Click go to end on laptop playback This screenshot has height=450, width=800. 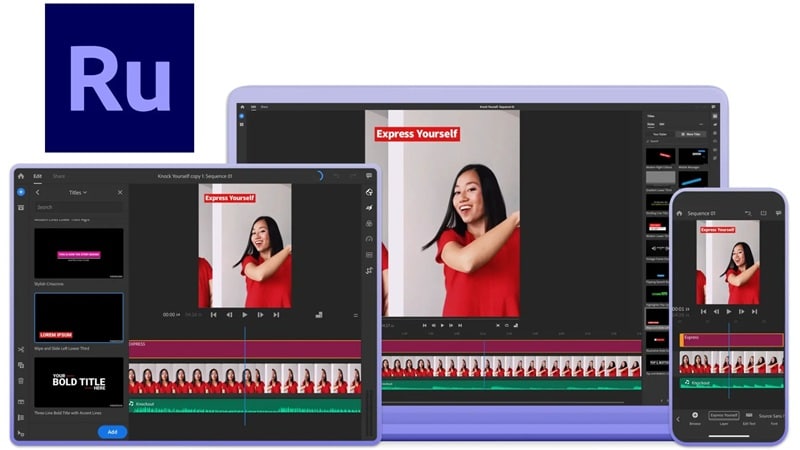[x=460, y=325]
